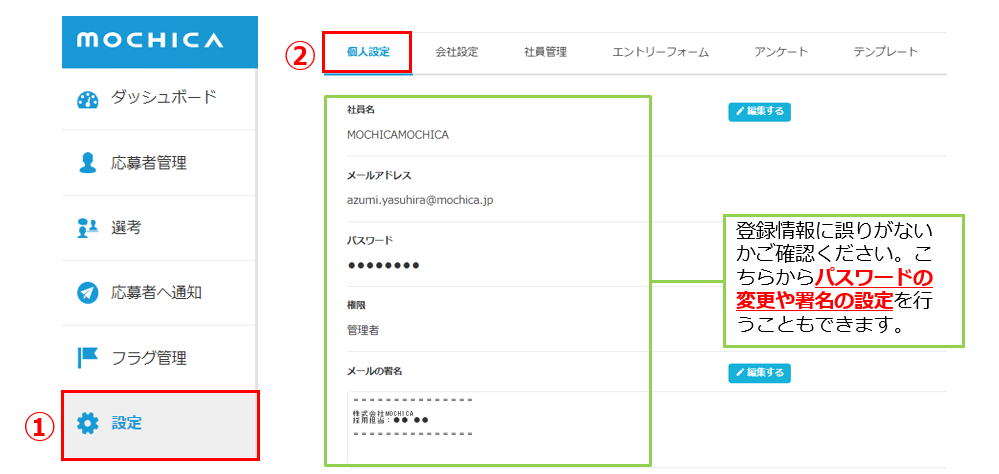Image resolution: width=999 pixels, height=474 pixels.
Task: Switch to the テンプレート tab
Action: coord(885,52)
